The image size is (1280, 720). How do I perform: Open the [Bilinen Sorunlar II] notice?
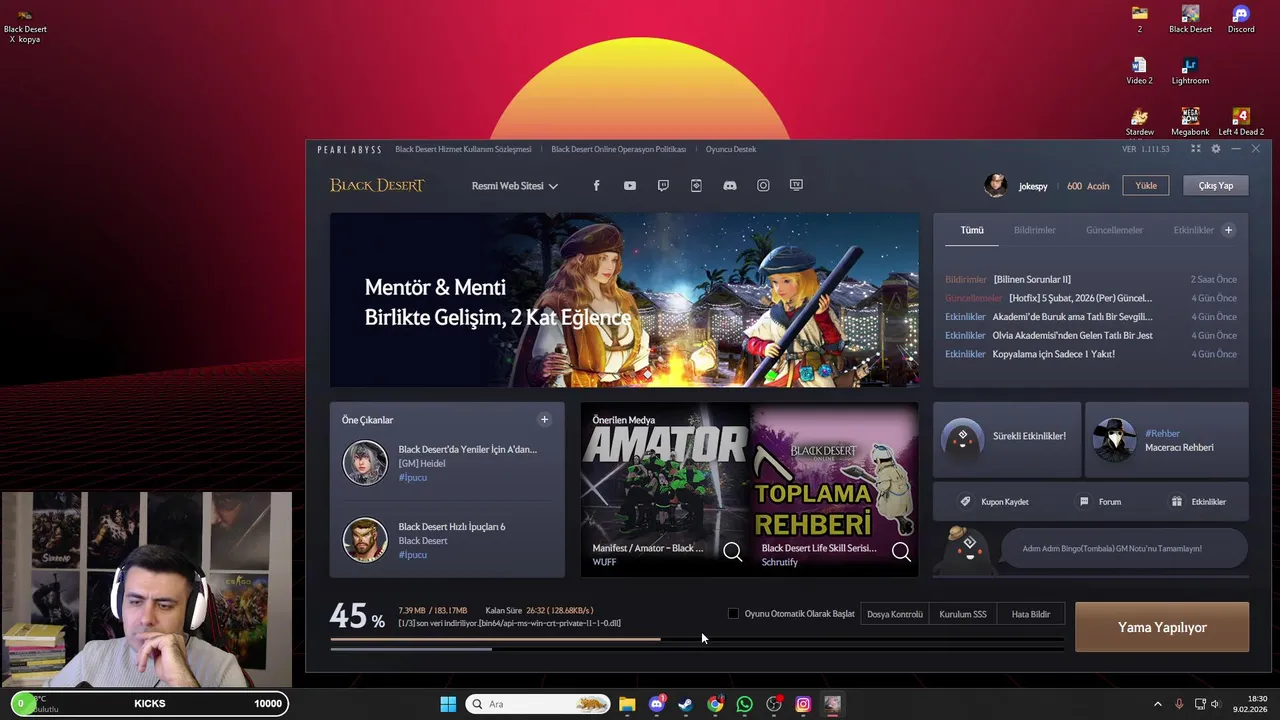click(1032, 280)
